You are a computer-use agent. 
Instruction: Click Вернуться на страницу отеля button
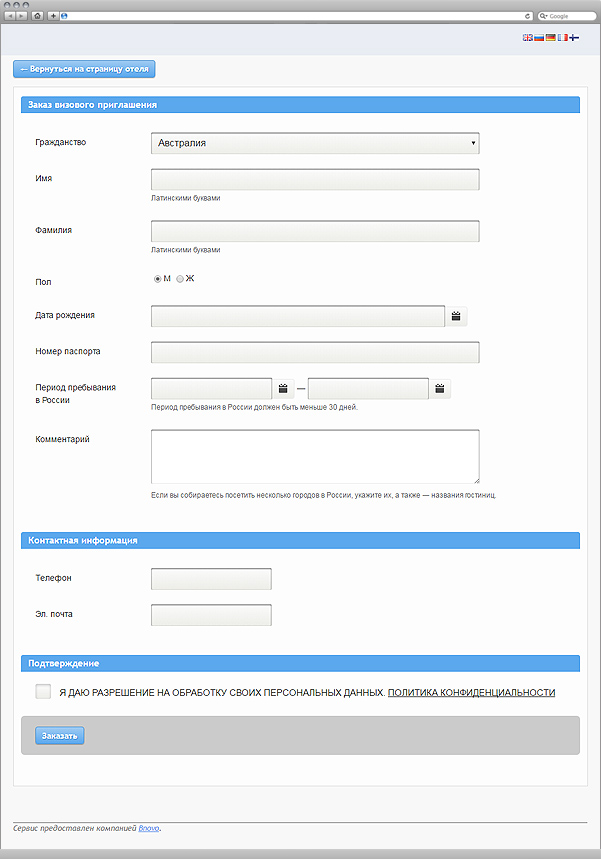[84, 69]
